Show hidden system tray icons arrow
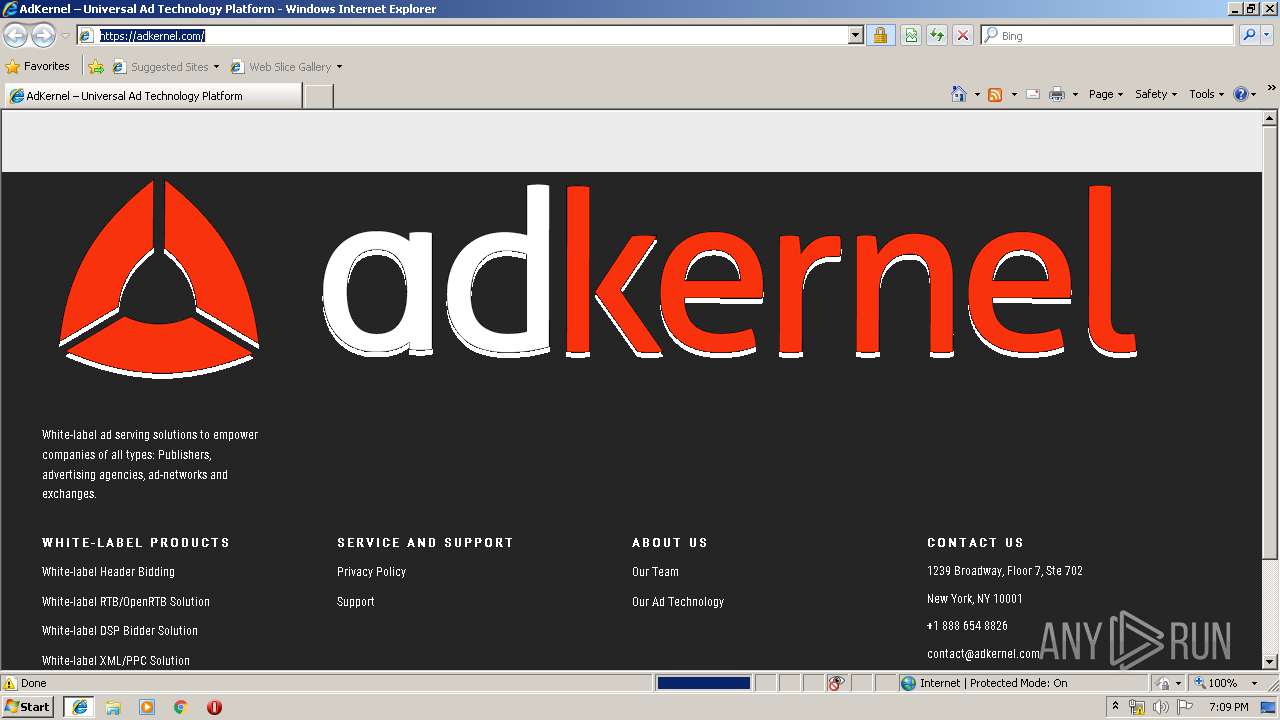The width and height of the screenshot is (1280, 720). coord(1115,707)
